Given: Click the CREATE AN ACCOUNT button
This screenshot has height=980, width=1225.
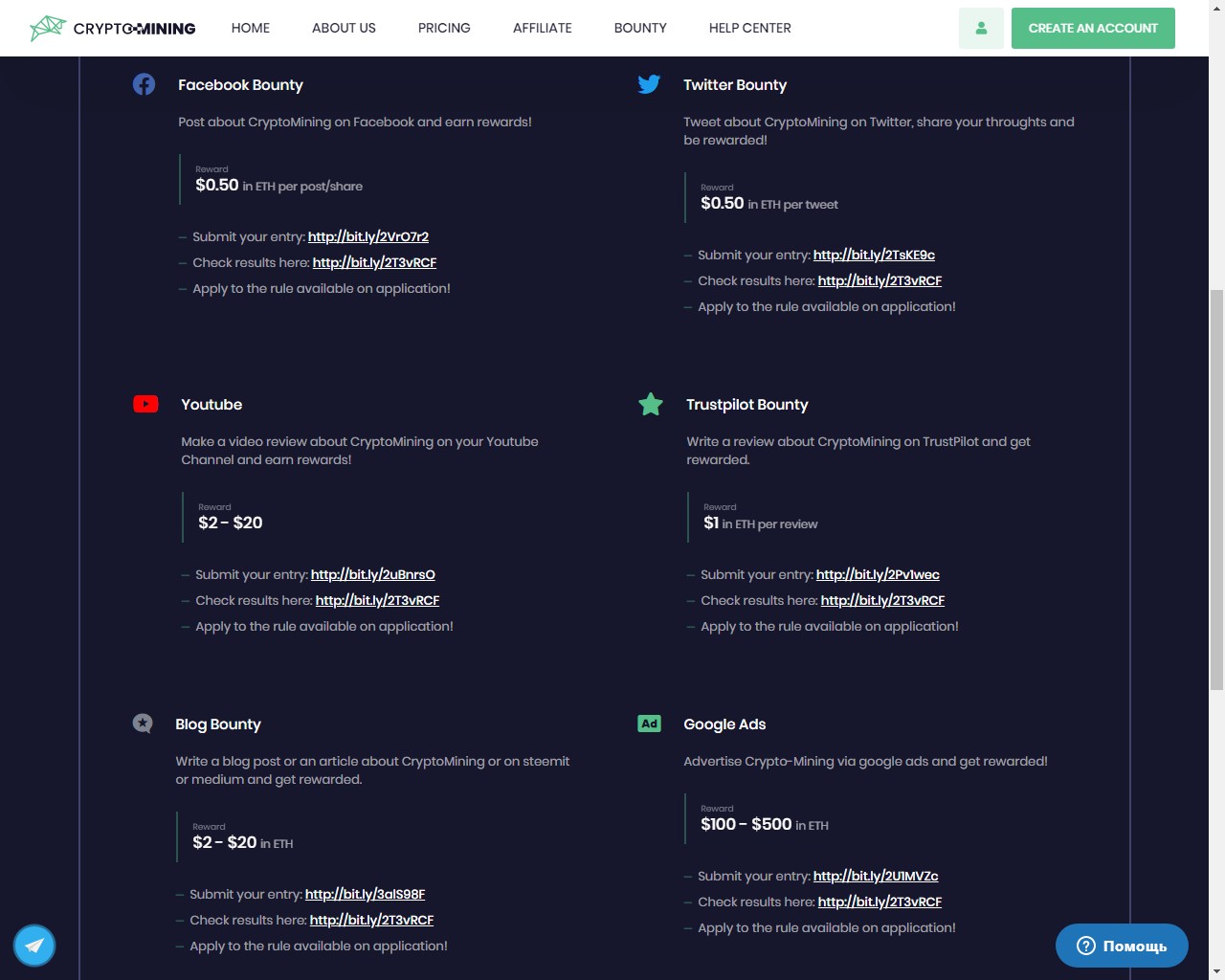Looking at the screenshot, I should pos(1093,28).
